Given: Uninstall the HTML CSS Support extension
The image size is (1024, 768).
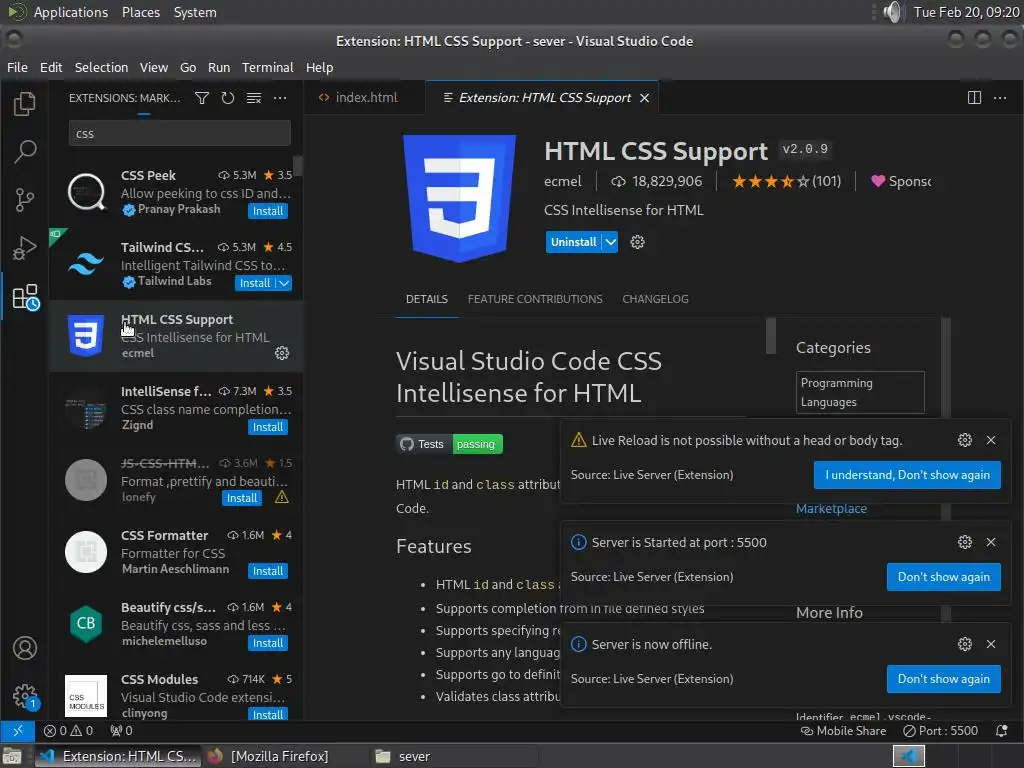Looking at the screenshot, I should click(x=573, y=242).
